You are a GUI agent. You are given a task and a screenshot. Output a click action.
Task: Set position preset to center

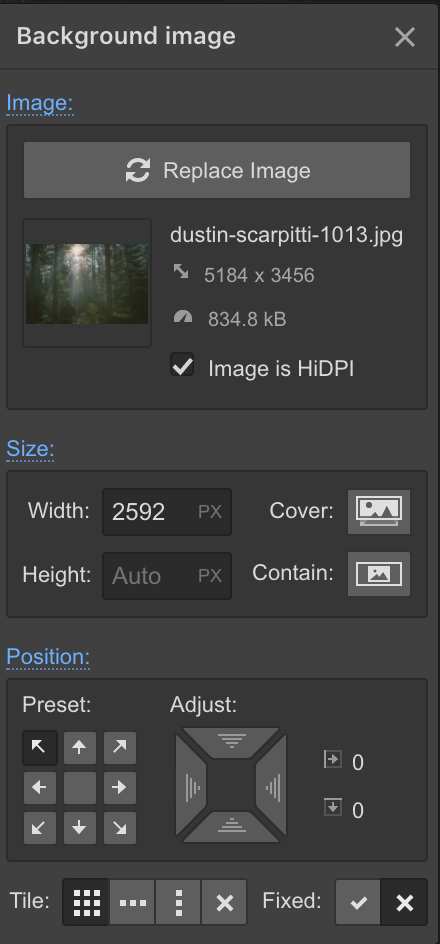79,787
